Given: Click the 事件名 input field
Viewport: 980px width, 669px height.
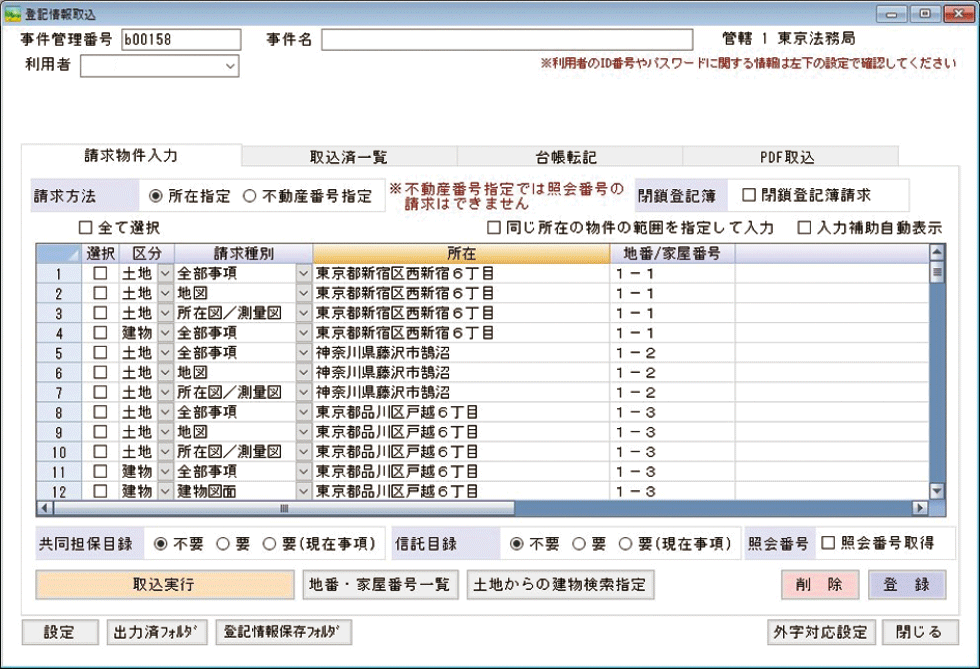Looking at the screenshot, I should point(506,39).
